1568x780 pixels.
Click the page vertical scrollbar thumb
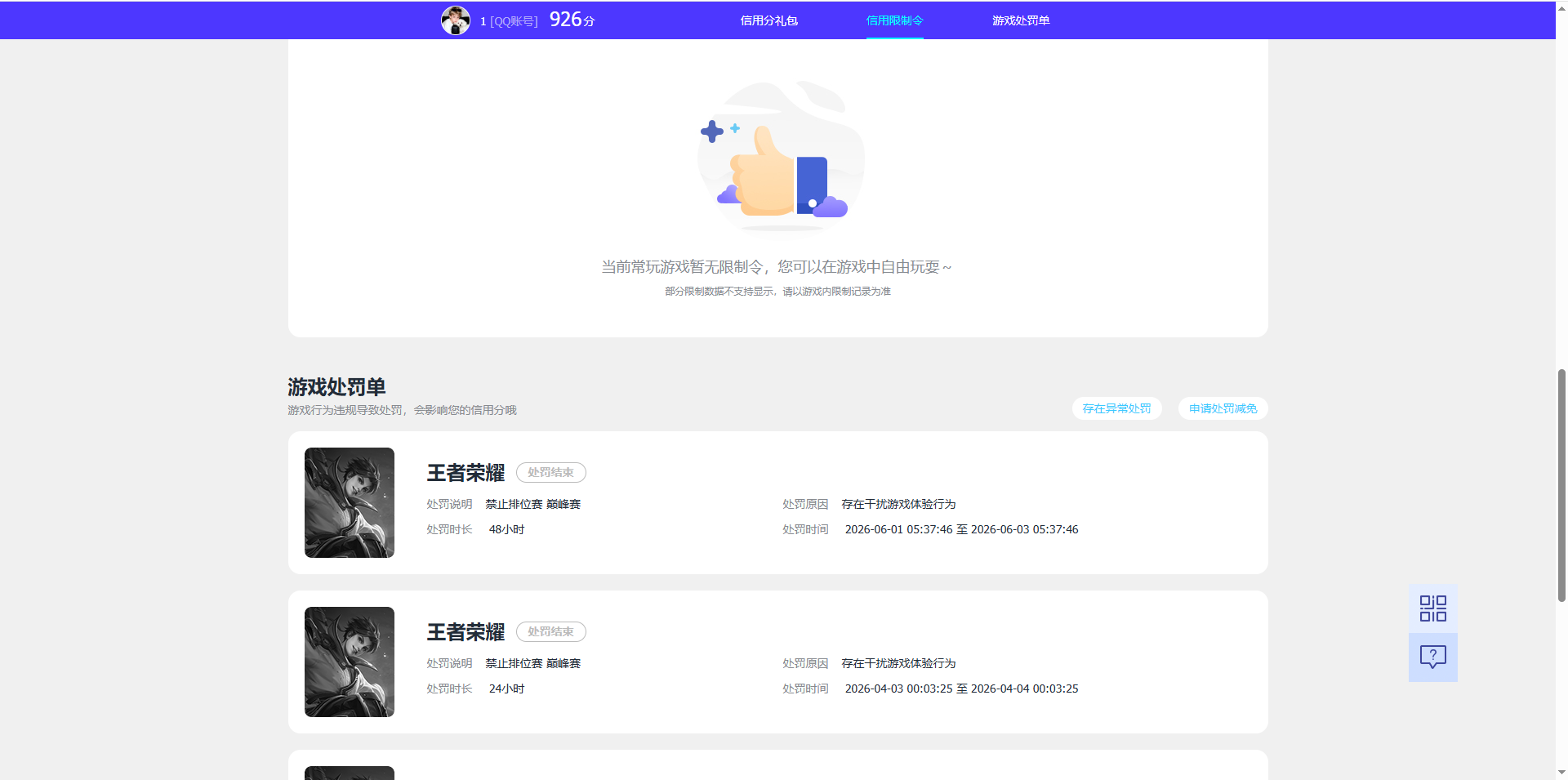pos(1561,485)
